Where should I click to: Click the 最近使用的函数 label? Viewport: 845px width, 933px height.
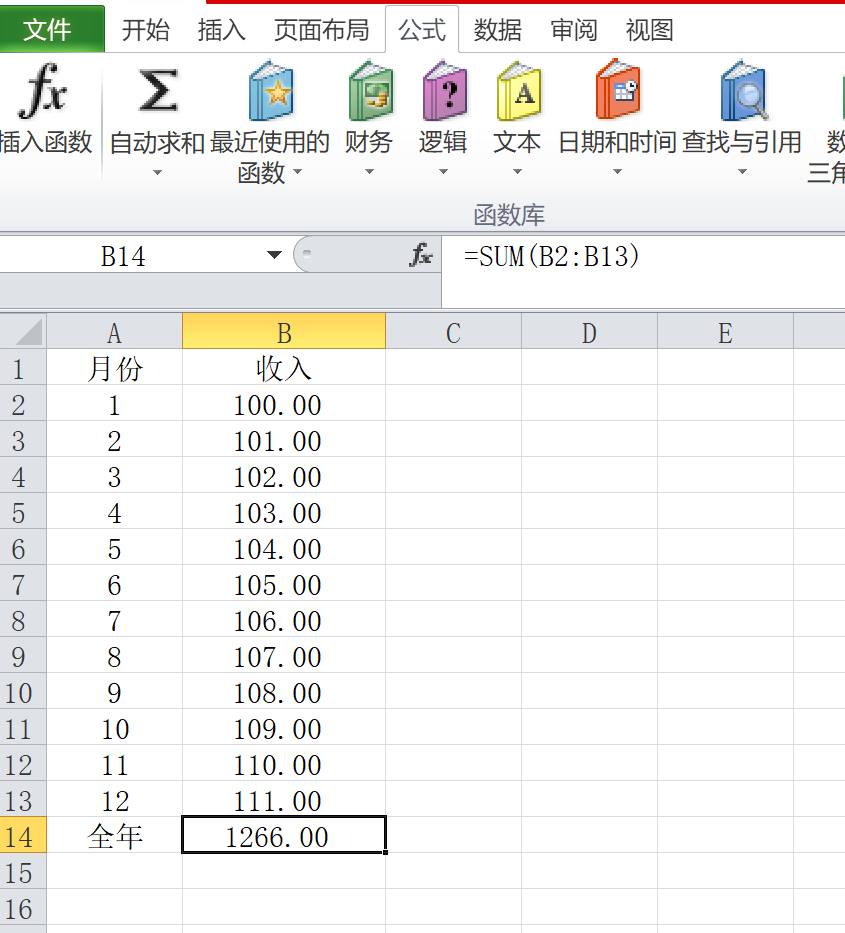[x=270, y=157]
